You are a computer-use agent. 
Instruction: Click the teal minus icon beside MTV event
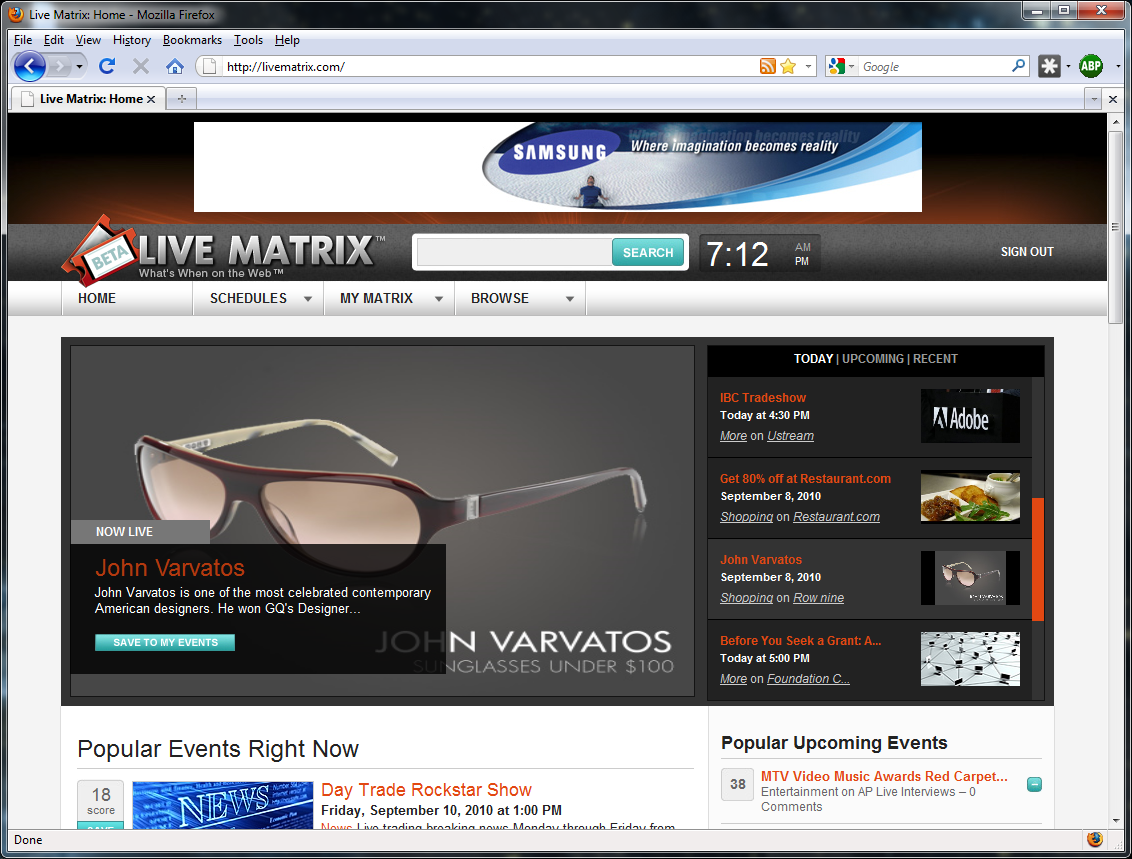click(1034, 784)
